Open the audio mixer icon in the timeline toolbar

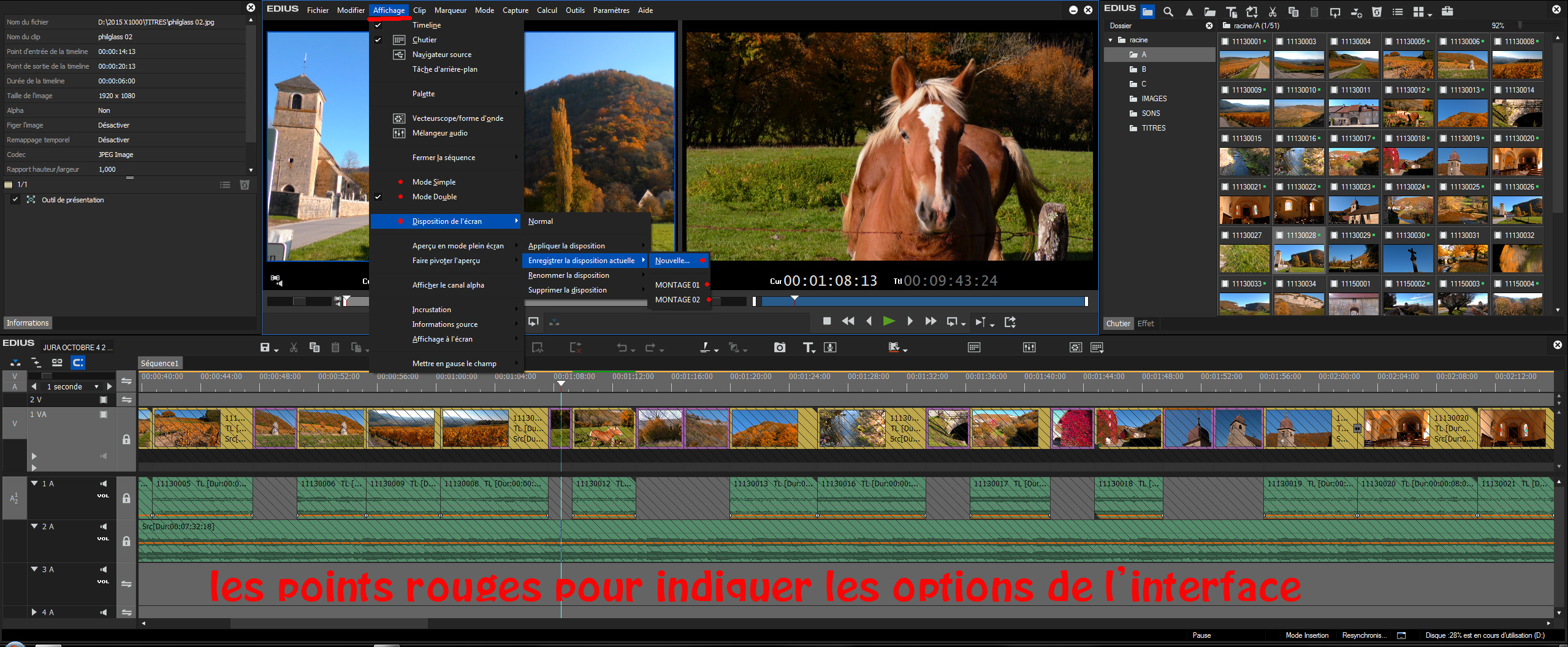[1029, 348]
